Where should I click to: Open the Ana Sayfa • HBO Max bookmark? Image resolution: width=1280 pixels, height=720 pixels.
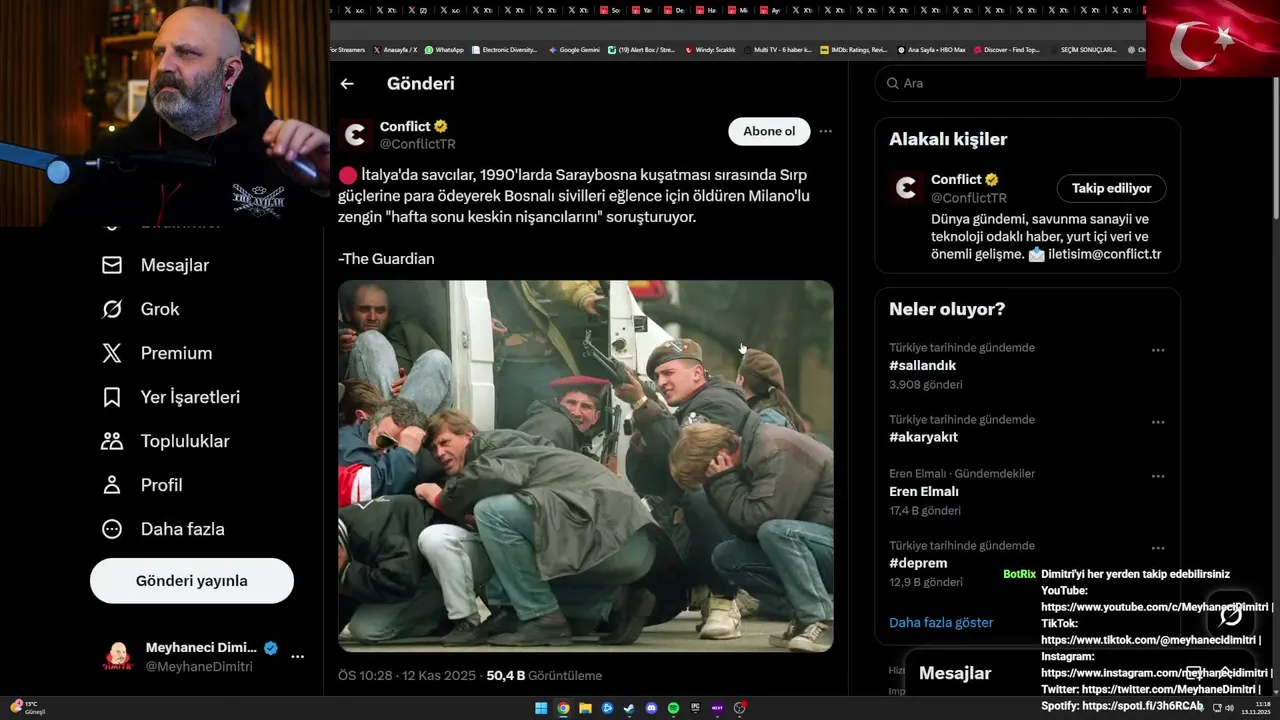tap(931, 49)
